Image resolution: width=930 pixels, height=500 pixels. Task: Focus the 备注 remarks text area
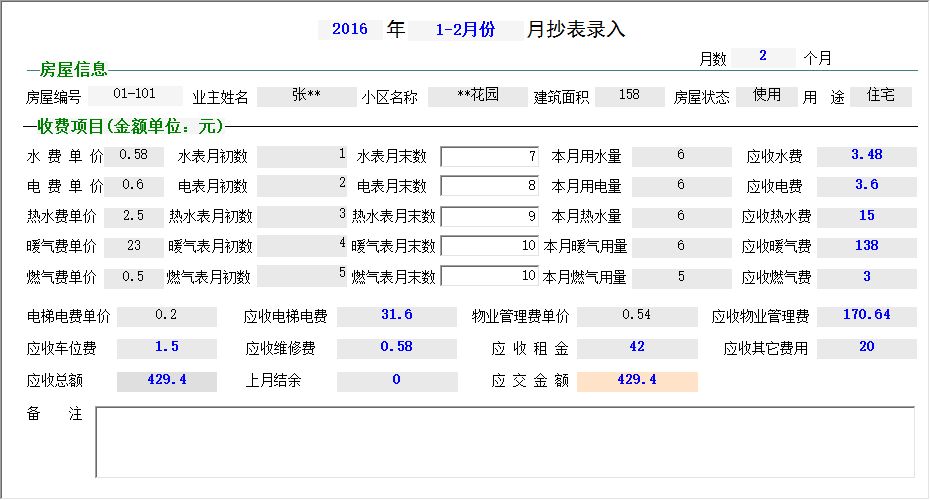[x=505, y=441]
